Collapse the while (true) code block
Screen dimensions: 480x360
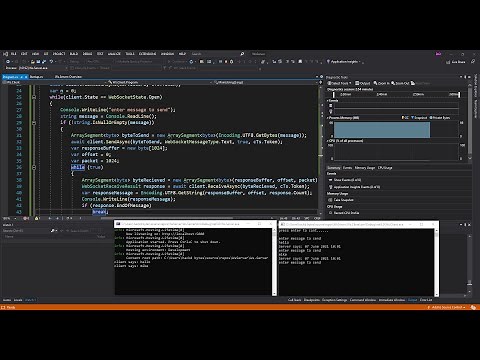34,167
